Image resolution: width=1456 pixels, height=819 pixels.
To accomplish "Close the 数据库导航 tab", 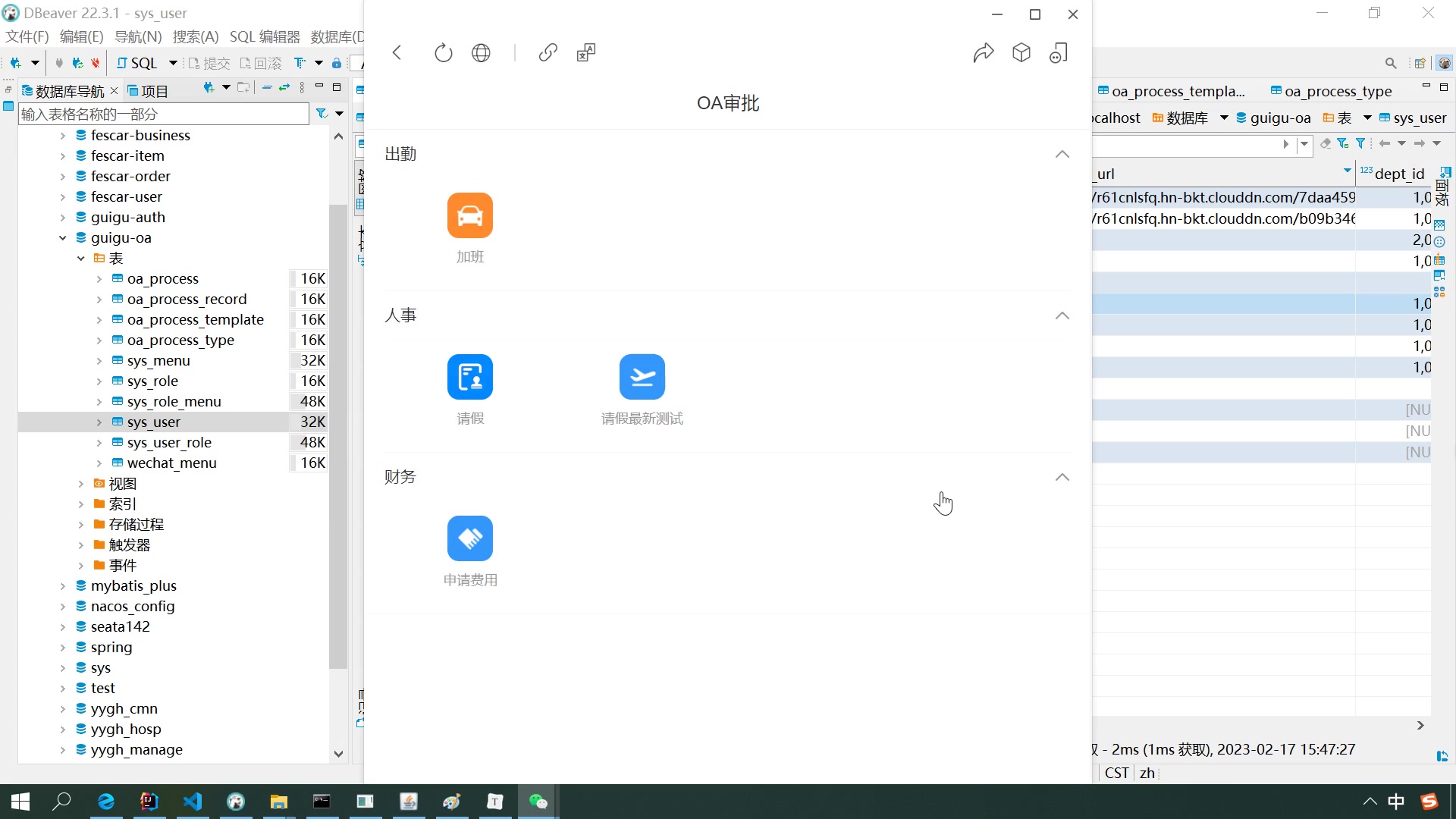I will [114, 91].
